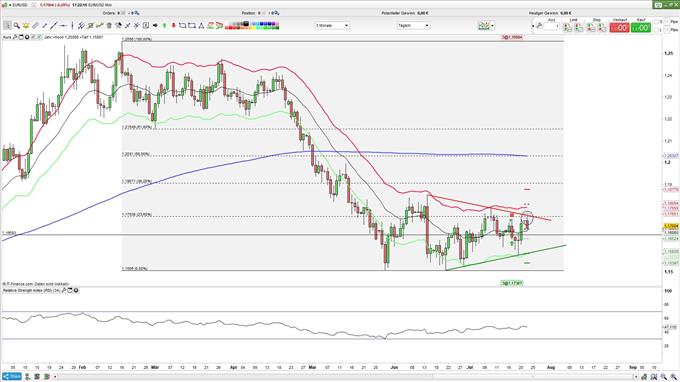This screenshot has height=382, width=680.
Task: Open the Kurs panel wrench settings
Action: [15, 37]
